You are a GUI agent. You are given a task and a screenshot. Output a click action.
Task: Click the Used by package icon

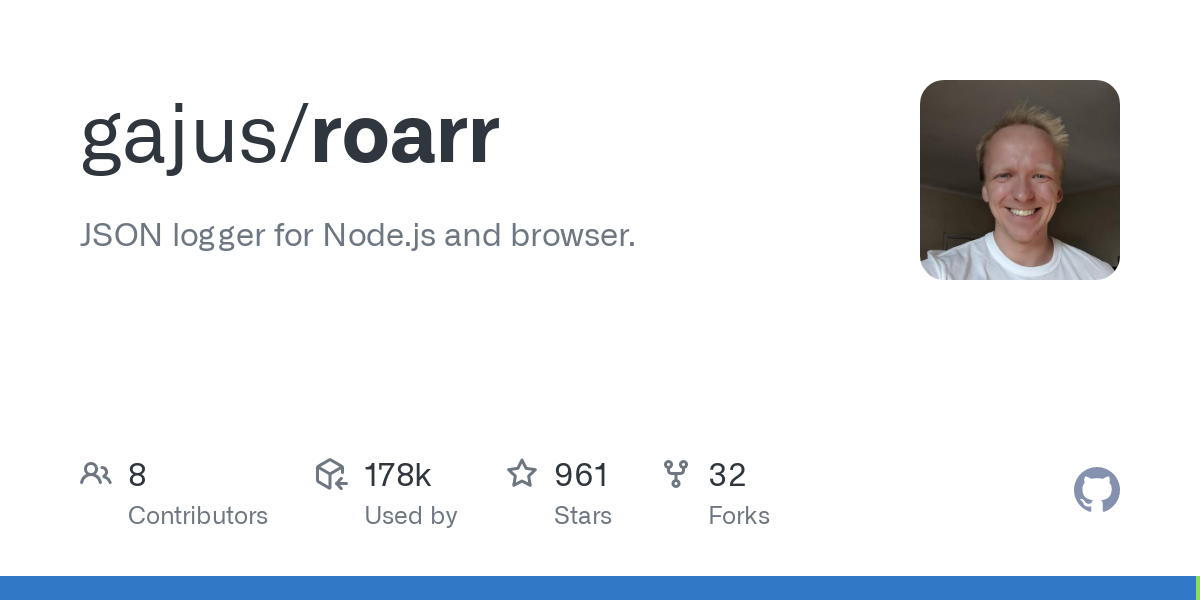[x=331, y=474]
